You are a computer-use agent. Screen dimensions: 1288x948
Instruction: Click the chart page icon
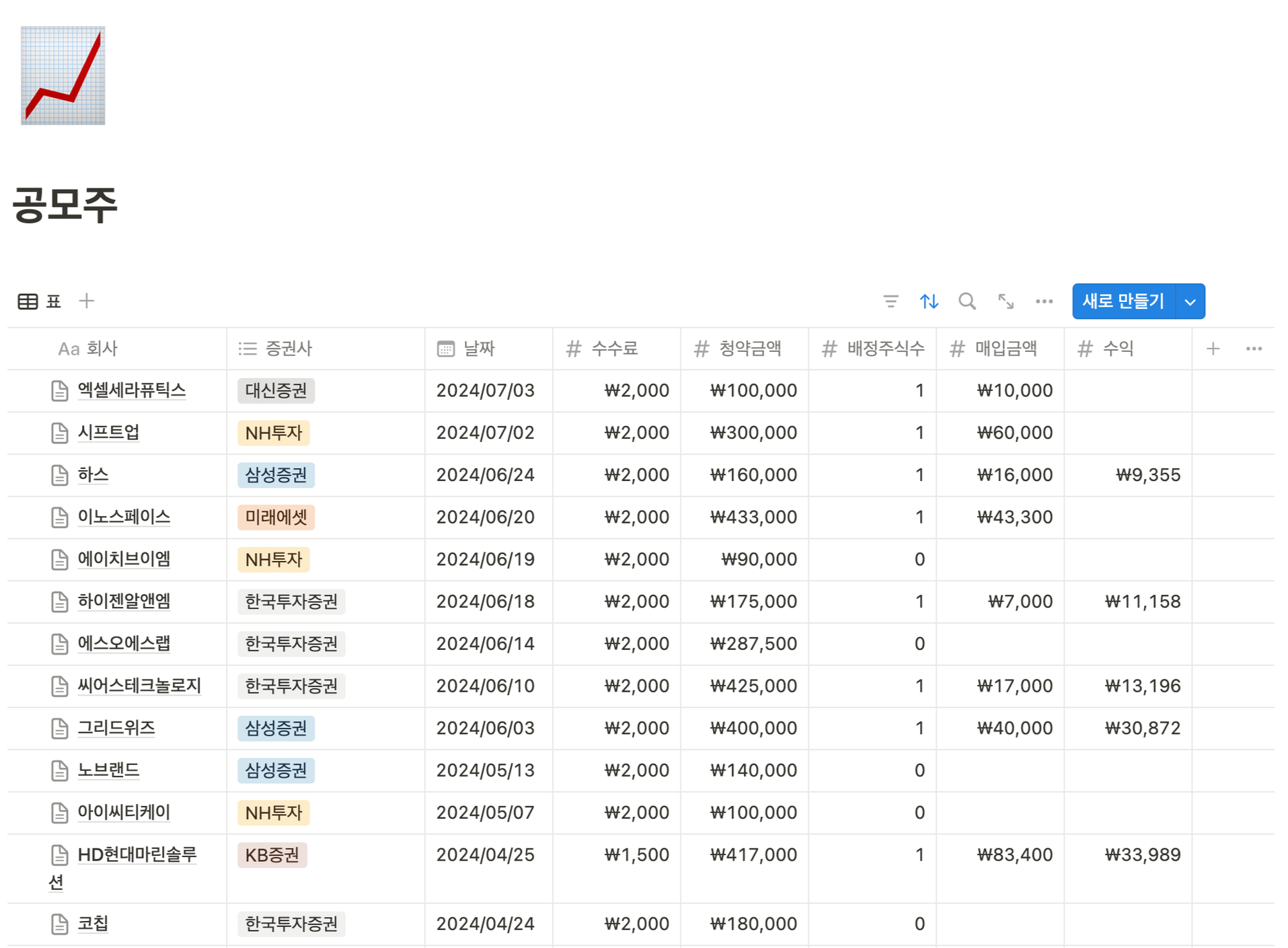pyautogui.click(x=63, y=75)
